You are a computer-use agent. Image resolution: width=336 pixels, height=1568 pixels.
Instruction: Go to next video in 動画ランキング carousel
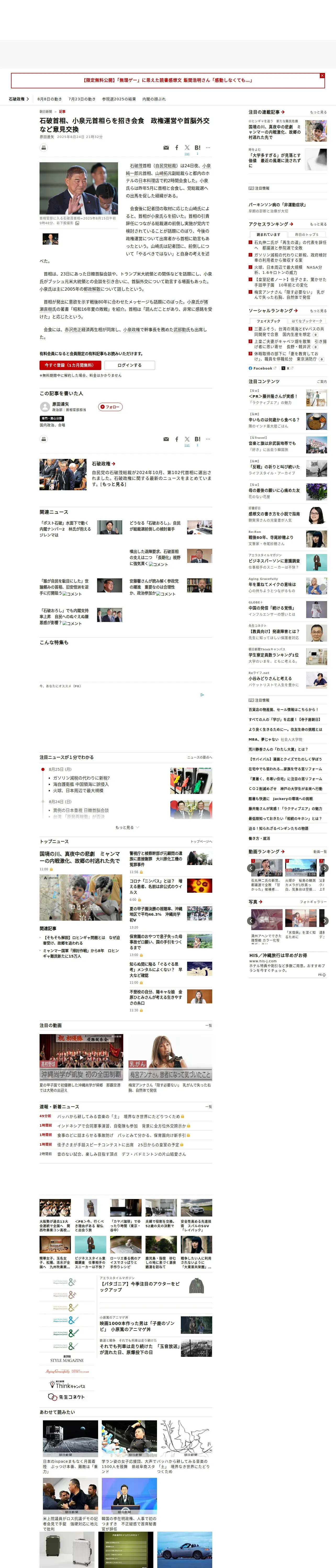(x=324, y=869)
